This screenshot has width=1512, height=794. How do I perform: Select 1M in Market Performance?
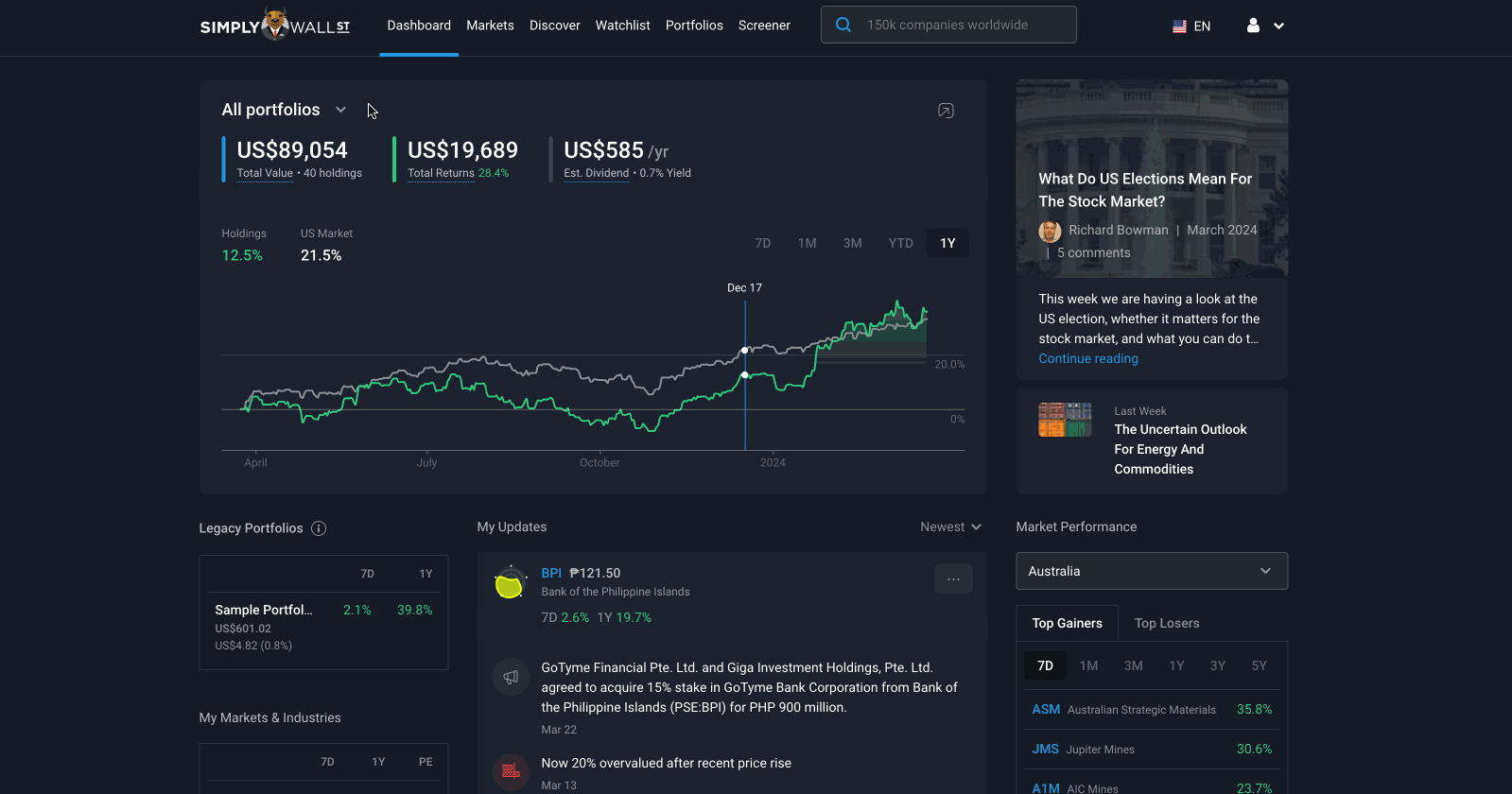click(1088, 665)
